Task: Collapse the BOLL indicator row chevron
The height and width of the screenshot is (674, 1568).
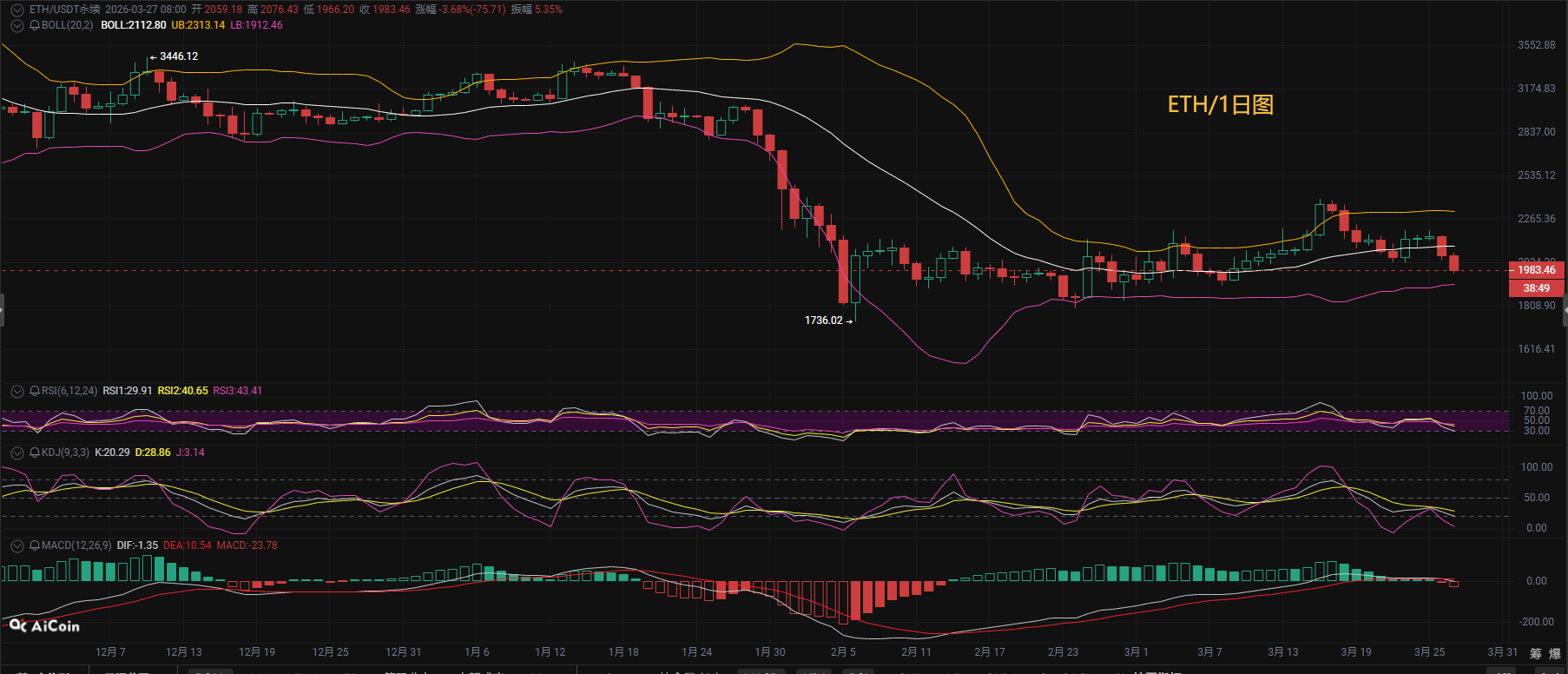Action: tap(16, 25)
